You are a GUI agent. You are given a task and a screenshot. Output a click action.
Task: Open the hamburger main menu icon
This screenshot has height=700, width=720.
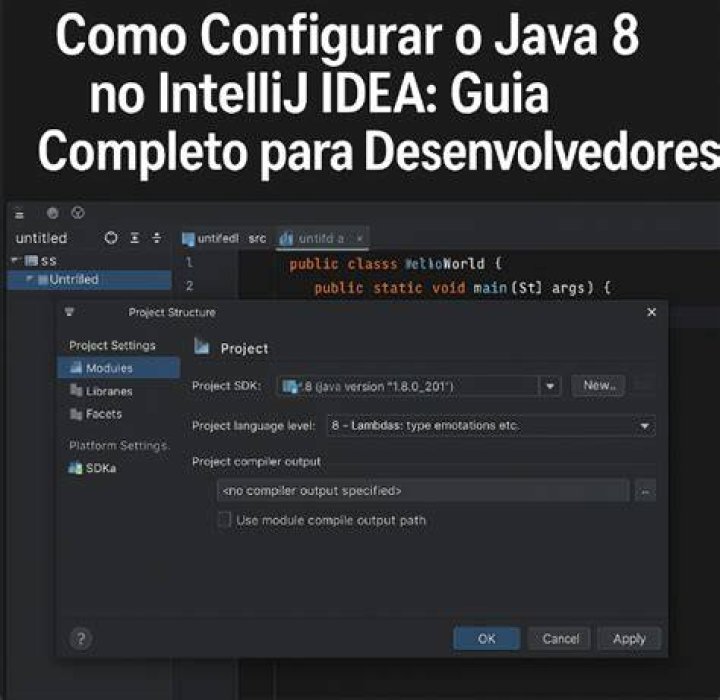(19, 214)
